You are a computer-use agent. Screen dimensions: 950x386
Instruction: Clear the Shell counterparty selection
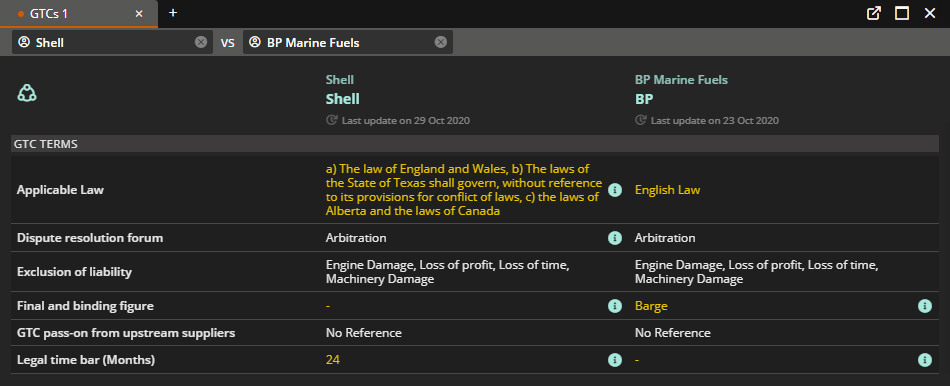point(201,42)
